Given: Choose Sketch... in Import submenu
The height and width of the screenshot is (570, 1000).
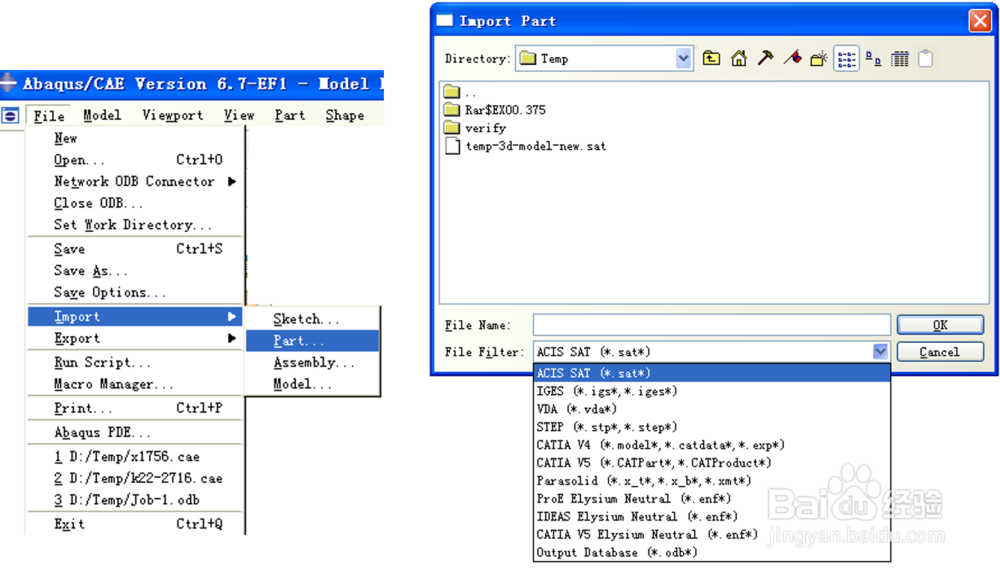Looking at the screenshot, I should [312, 319].
